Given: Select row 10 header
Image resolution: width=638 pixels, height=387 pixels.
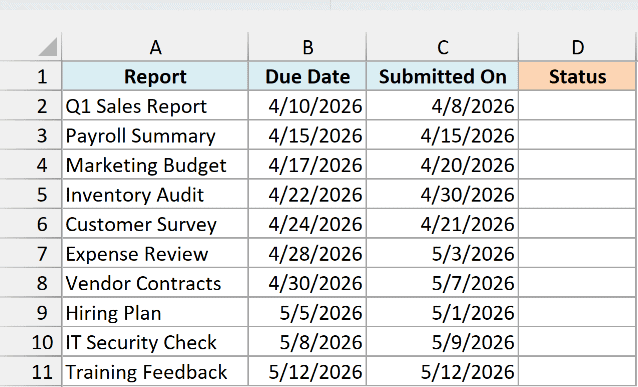Looking at the screenshot, I should 31,342.
